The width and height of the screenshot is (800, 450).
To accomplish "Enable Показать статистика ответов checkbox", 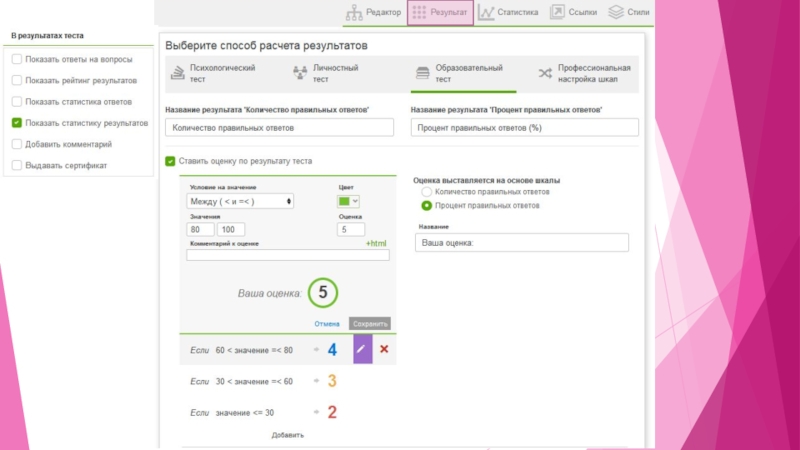I will coord(17,102).
